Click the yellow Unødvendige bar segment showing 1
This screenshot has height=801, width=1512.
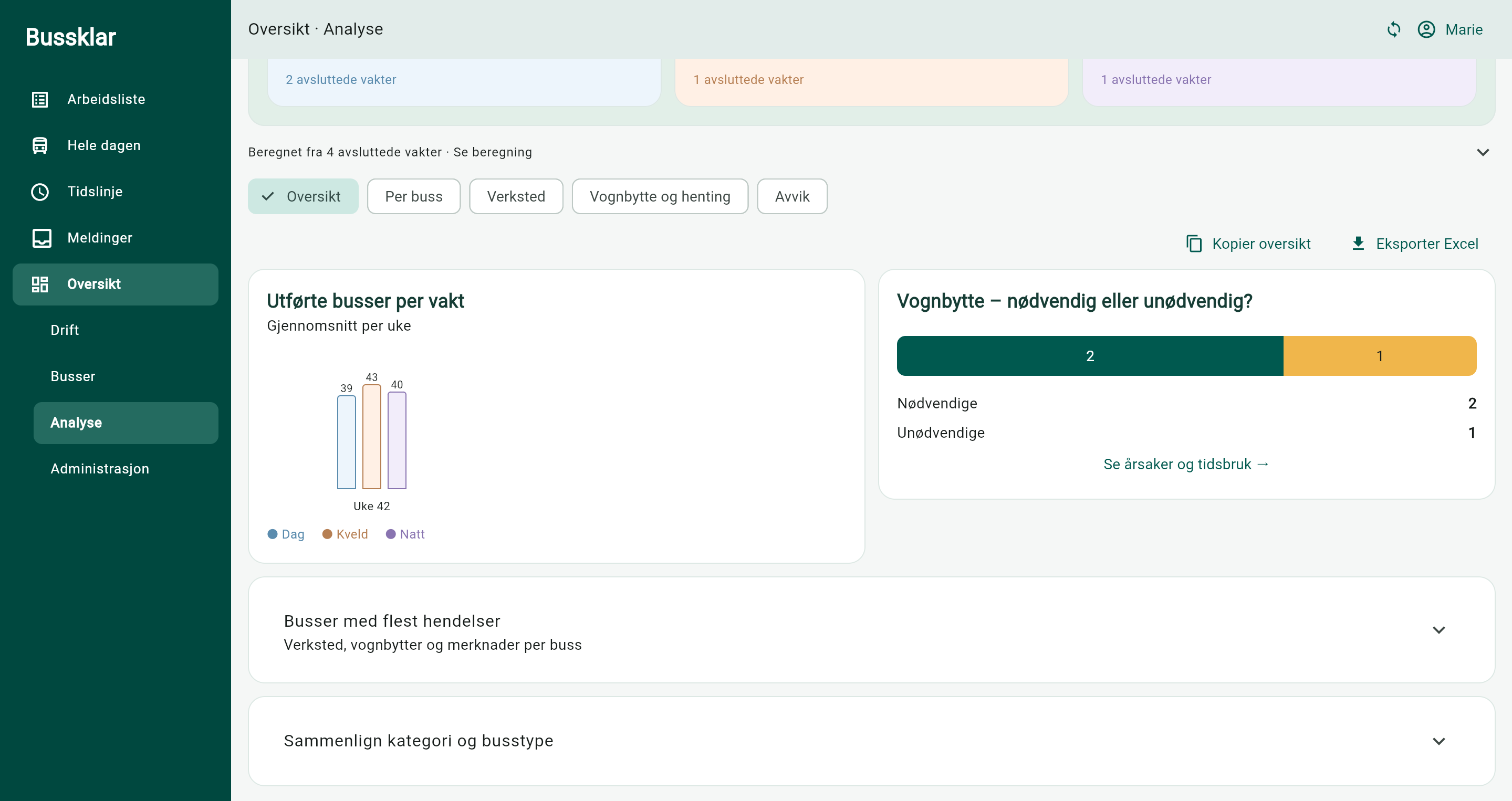click(1380, 356)
